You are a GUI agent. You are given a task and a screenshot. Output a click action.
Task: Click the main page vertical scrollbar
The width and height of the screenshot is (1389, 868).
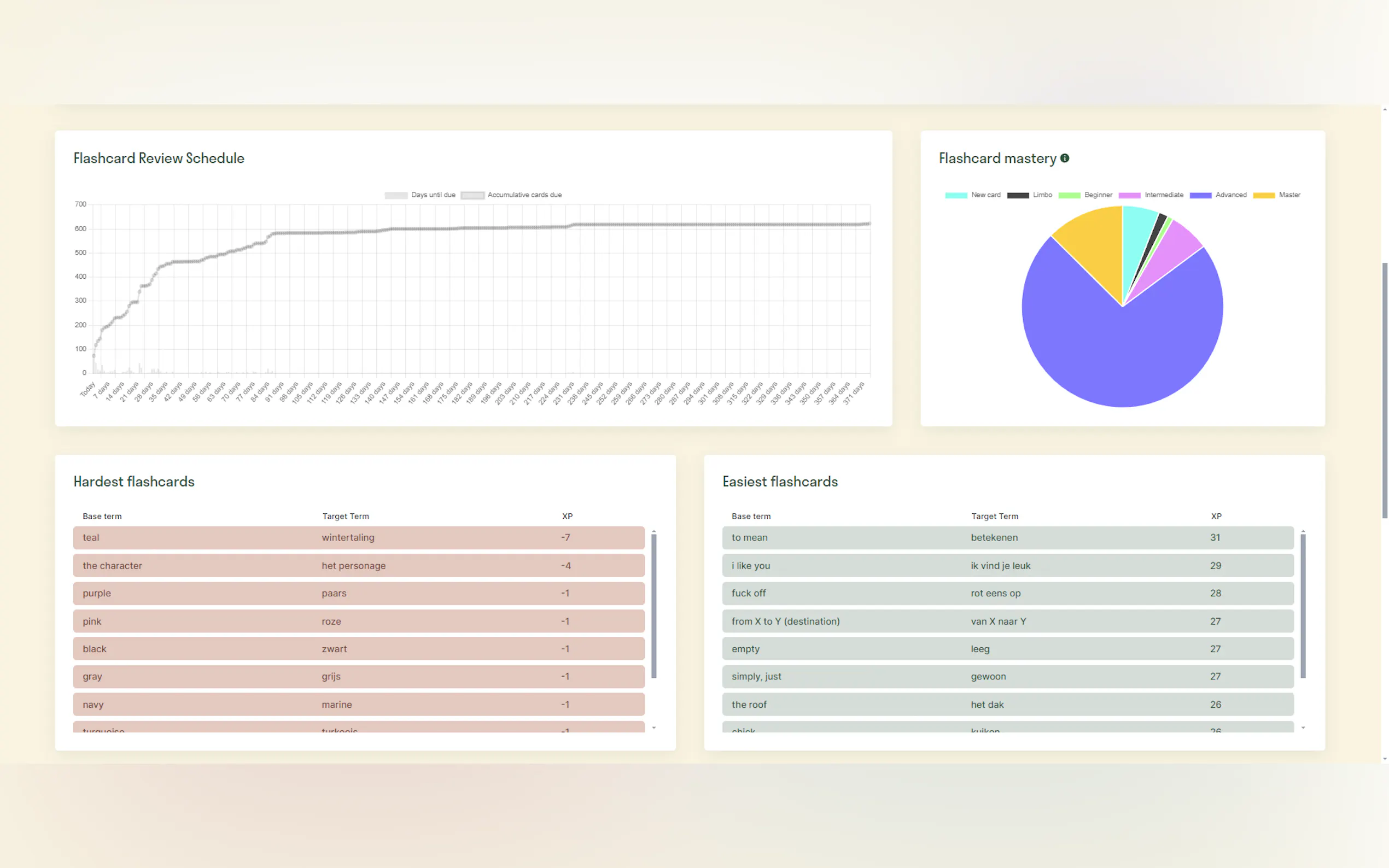click(1385, 390)
